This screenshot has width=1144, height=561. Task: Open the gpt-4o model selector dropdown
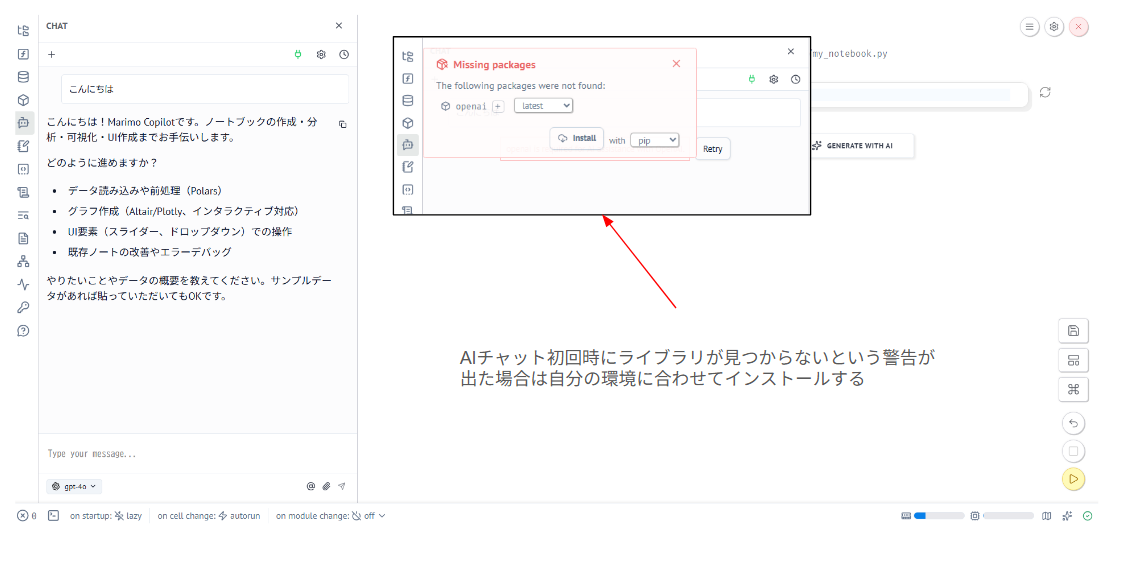[x=74, y=487]
